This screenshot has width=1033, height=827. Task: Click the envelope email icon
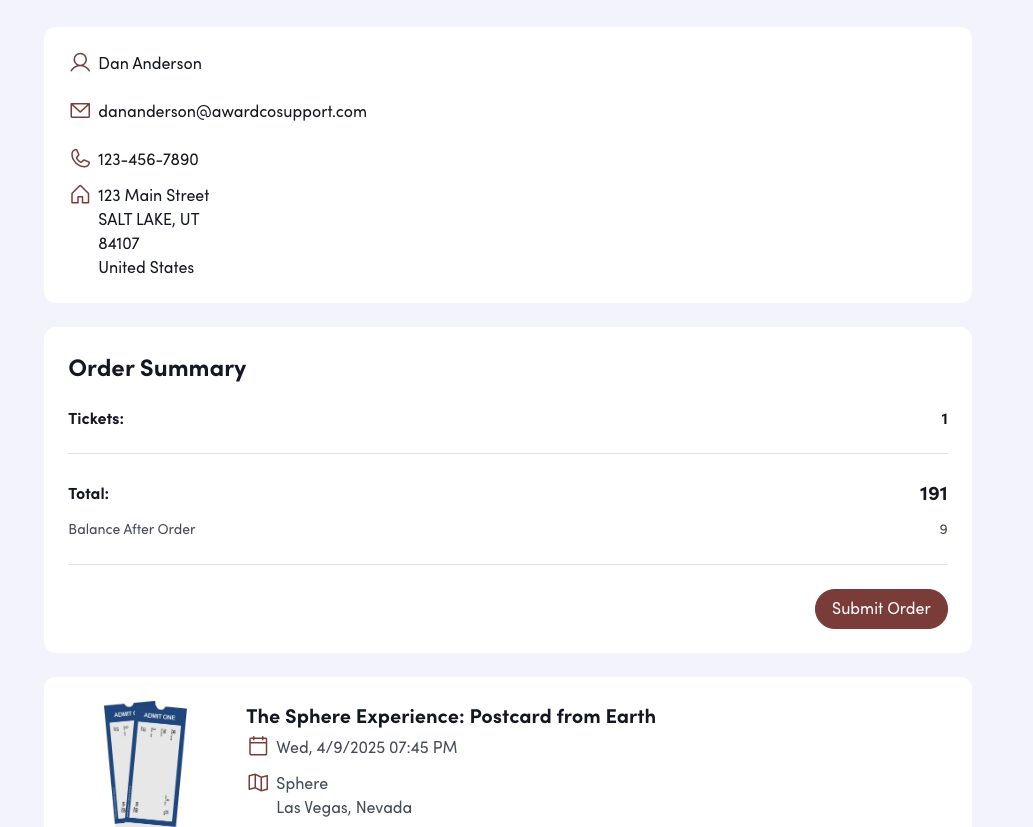[x=80, y=111]
